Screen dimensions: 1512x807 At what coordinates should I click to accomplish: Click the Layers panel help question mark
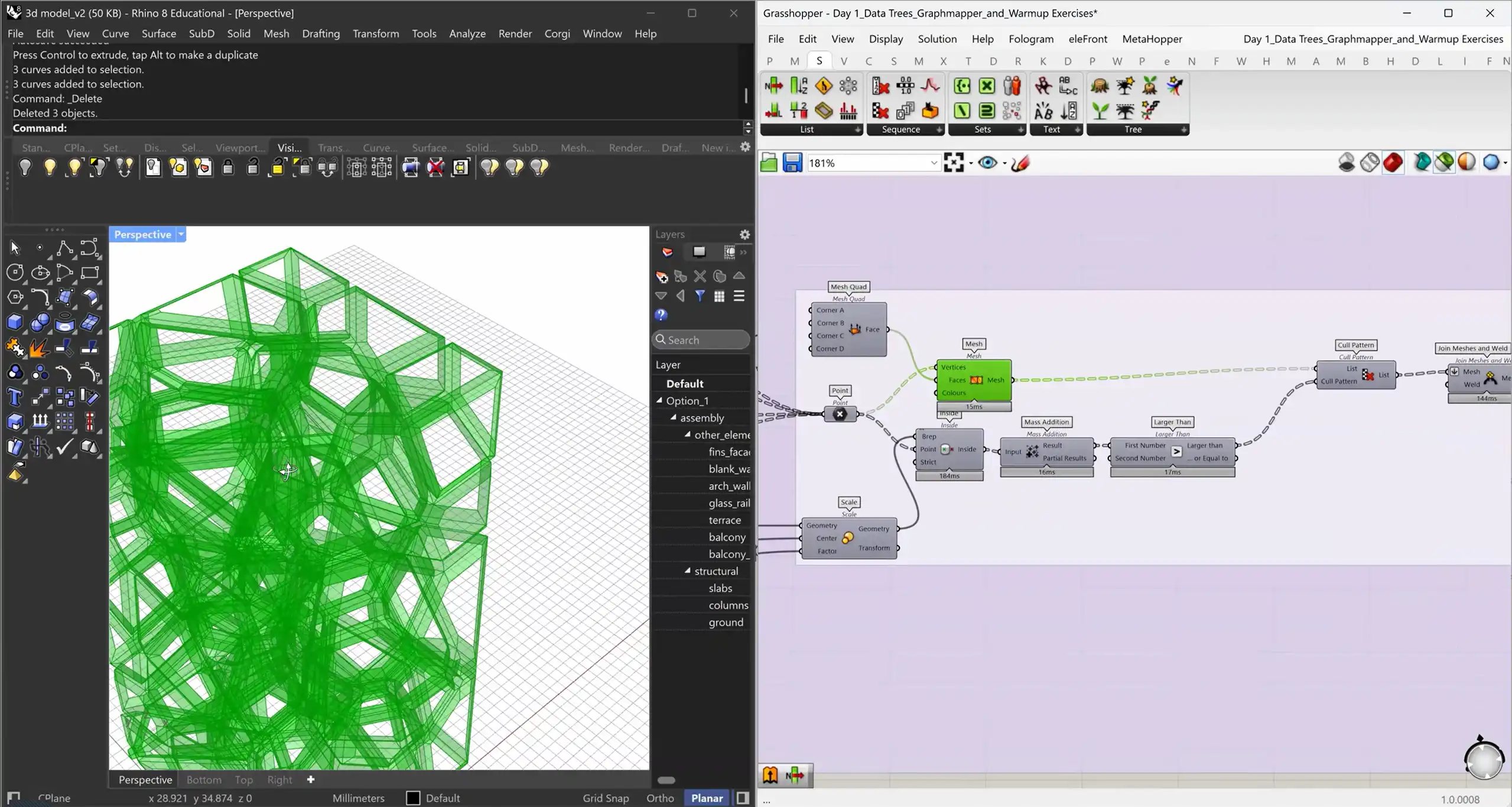click(660, 315)
